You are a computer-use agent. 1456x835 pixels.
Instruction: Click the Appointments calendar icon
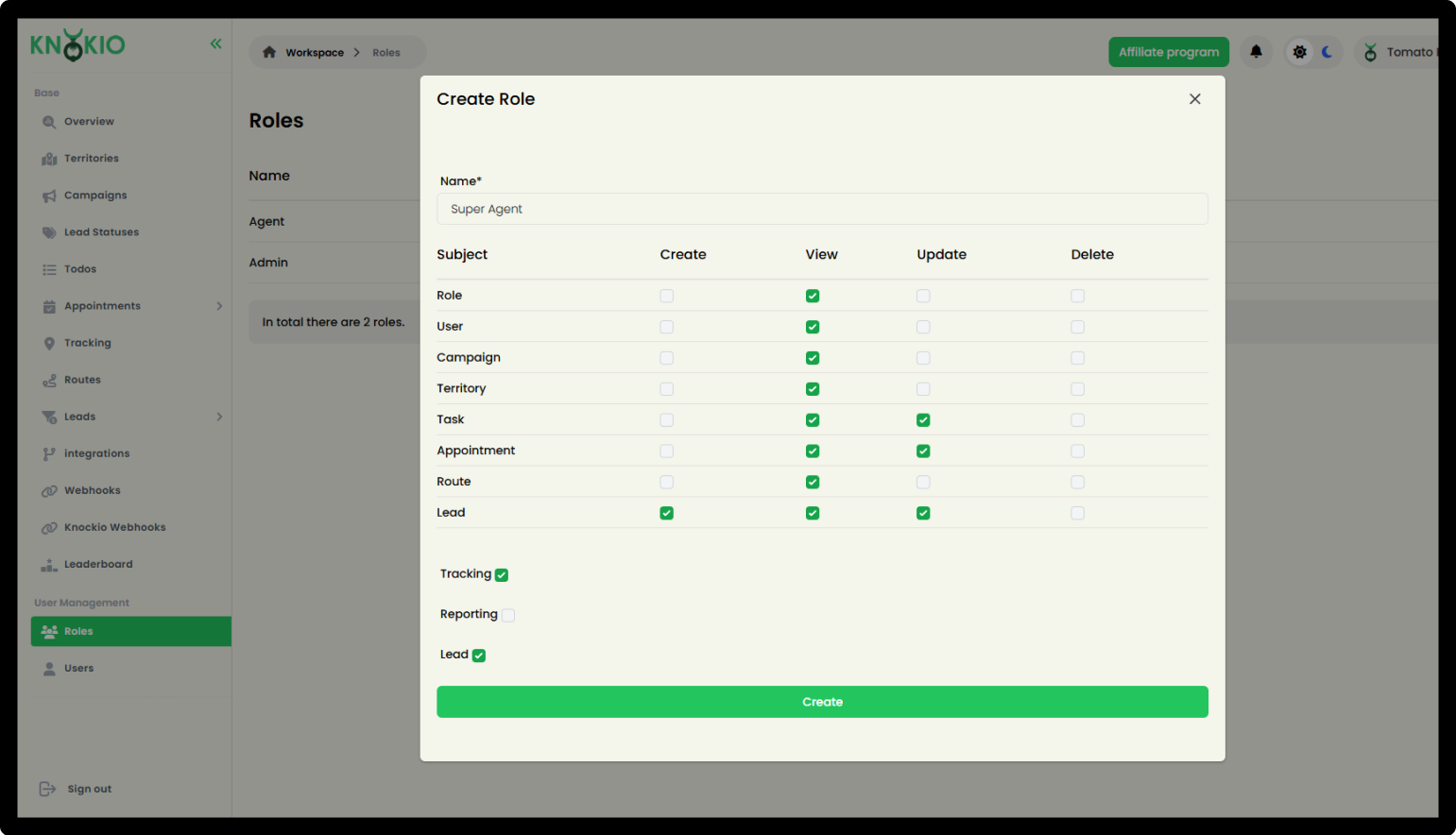tap(49, 306)
